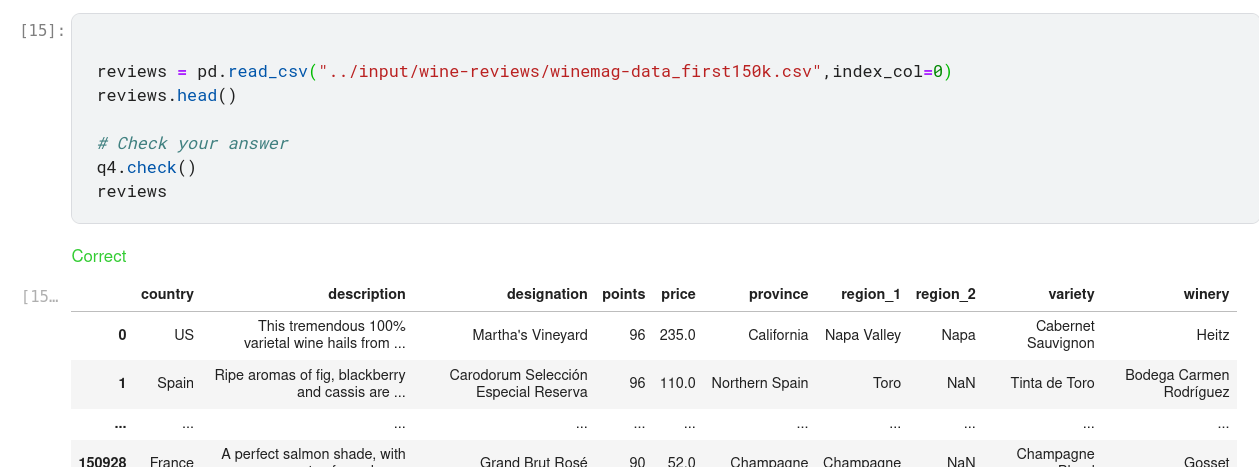This screenshot has height=467, width=1259.
Task: Click the row index 0 cell
Action: 122,335
